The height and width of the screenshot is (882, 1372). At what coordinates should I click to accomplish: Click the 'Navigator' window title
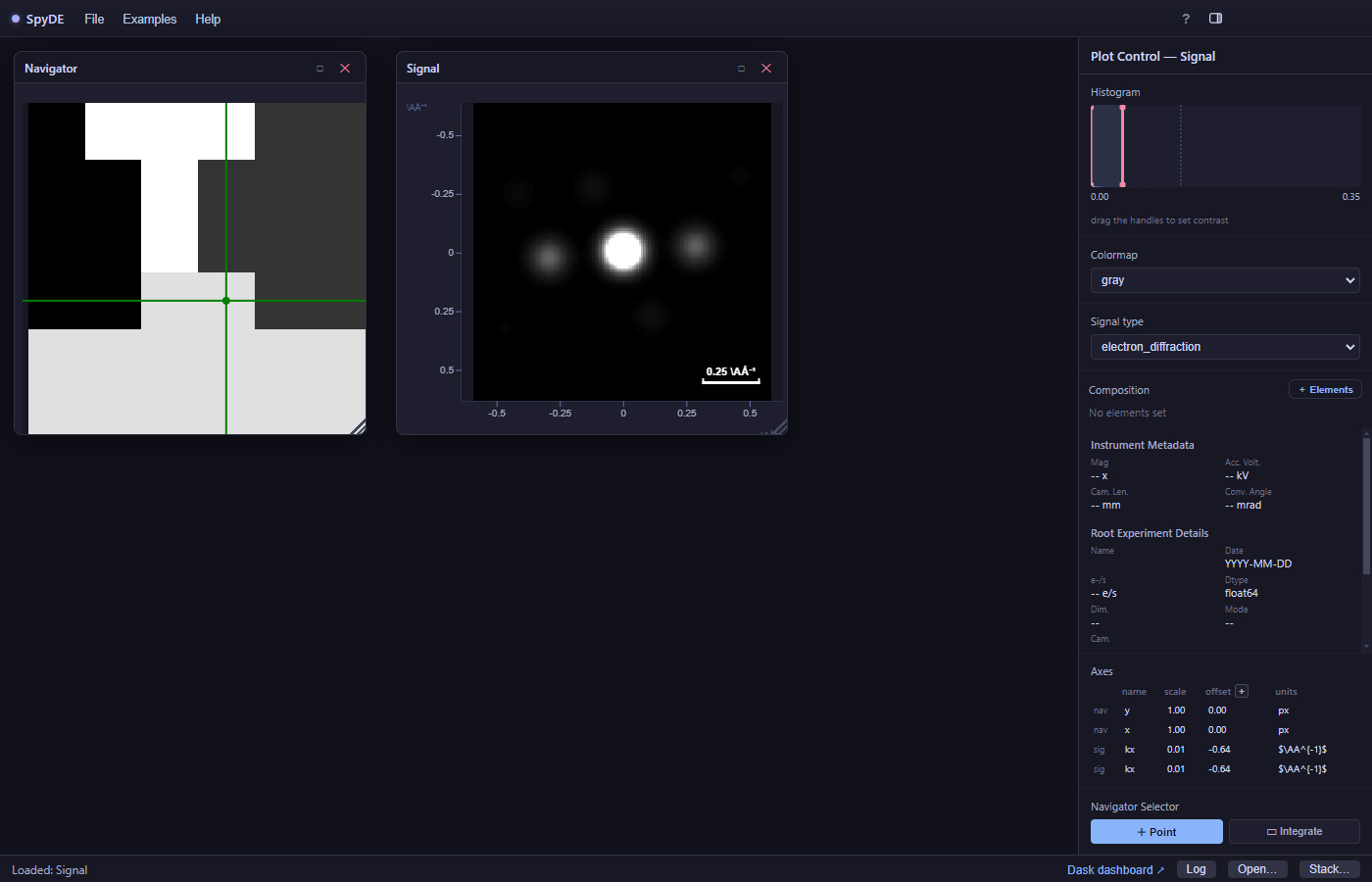tap(51, 69)
